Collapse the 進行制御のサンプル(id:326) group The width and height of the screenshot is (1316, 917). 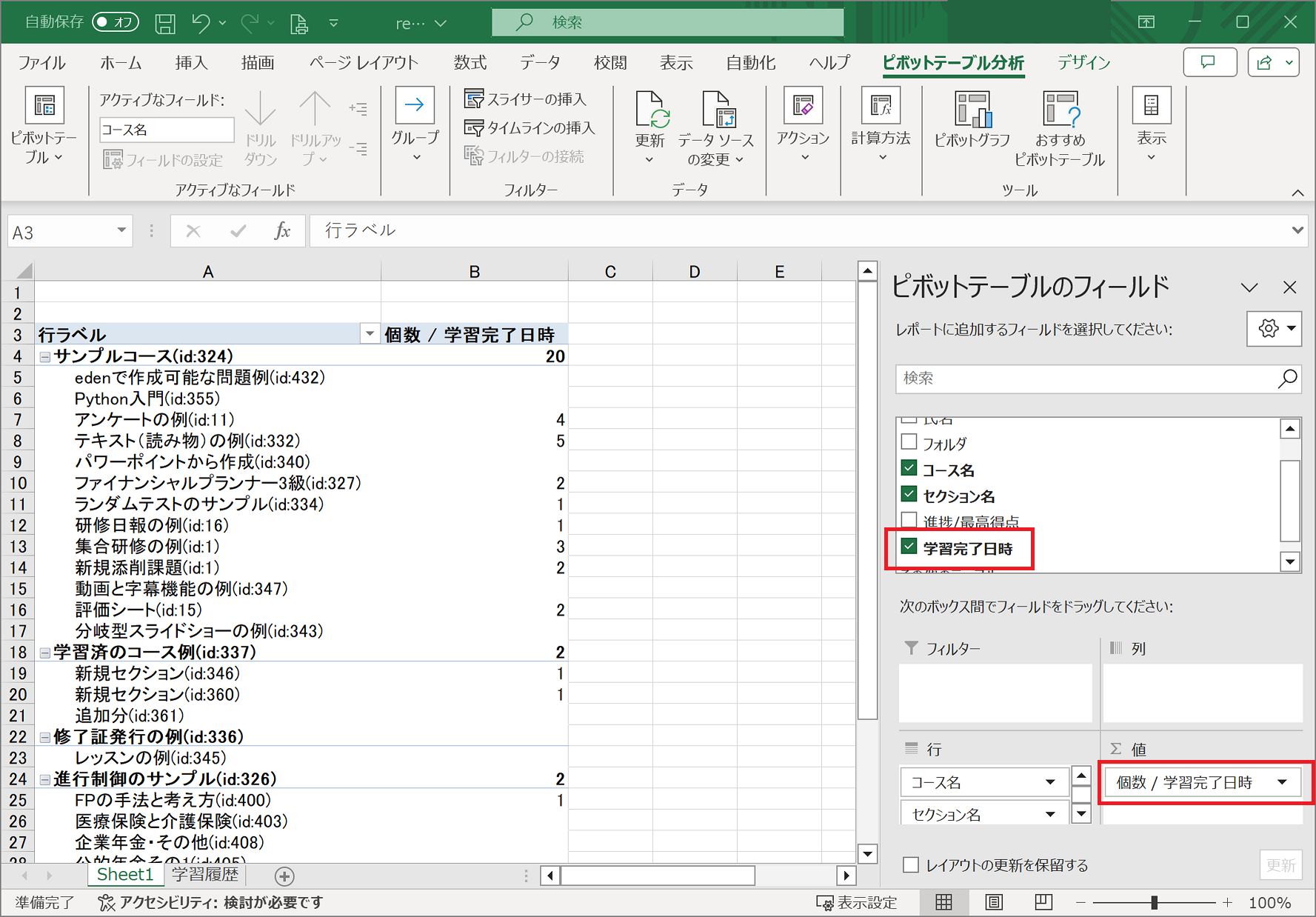click(45, 780)
